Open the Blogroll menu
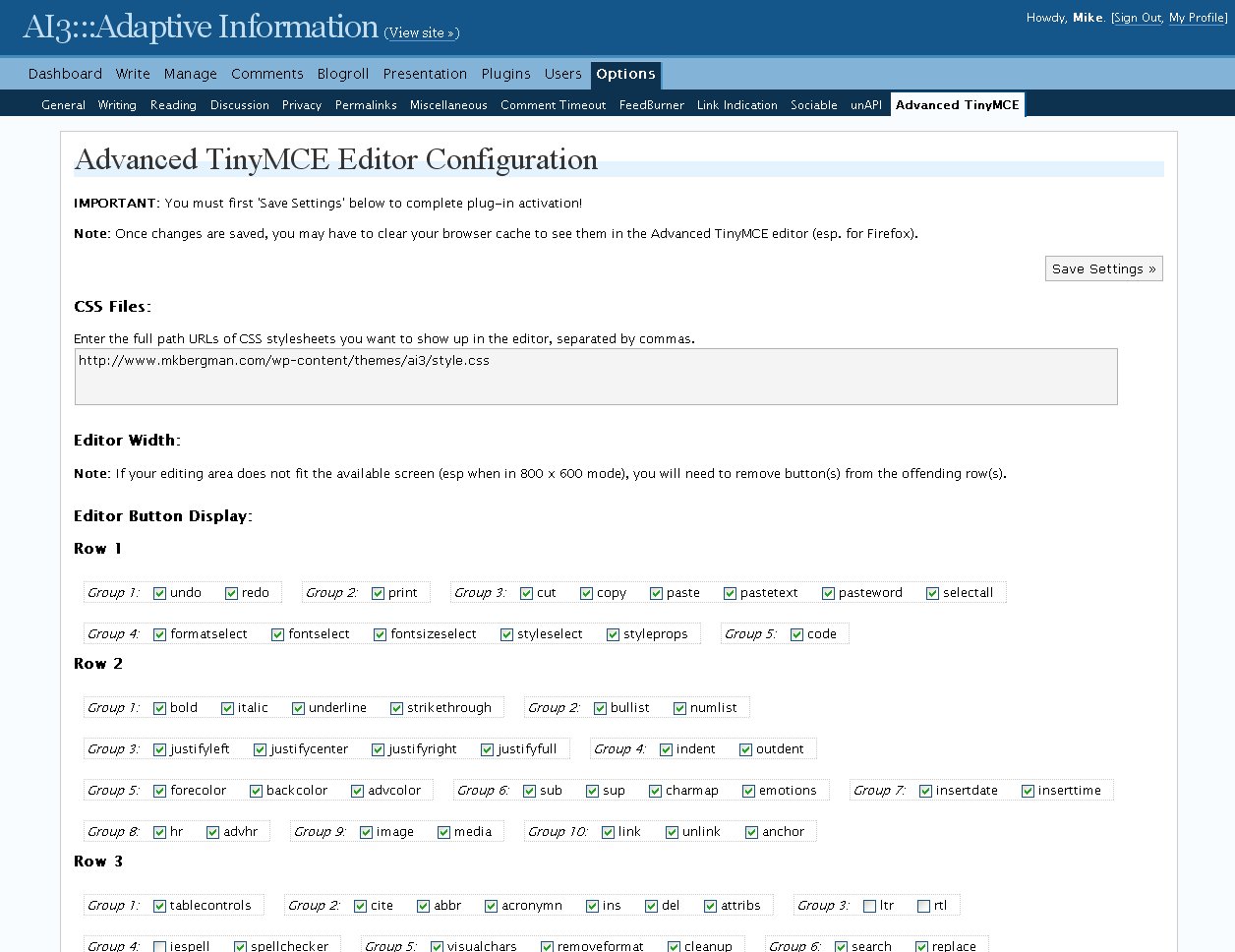The height and width of the screenshot is (952, 1235). [x=343, y=74]
